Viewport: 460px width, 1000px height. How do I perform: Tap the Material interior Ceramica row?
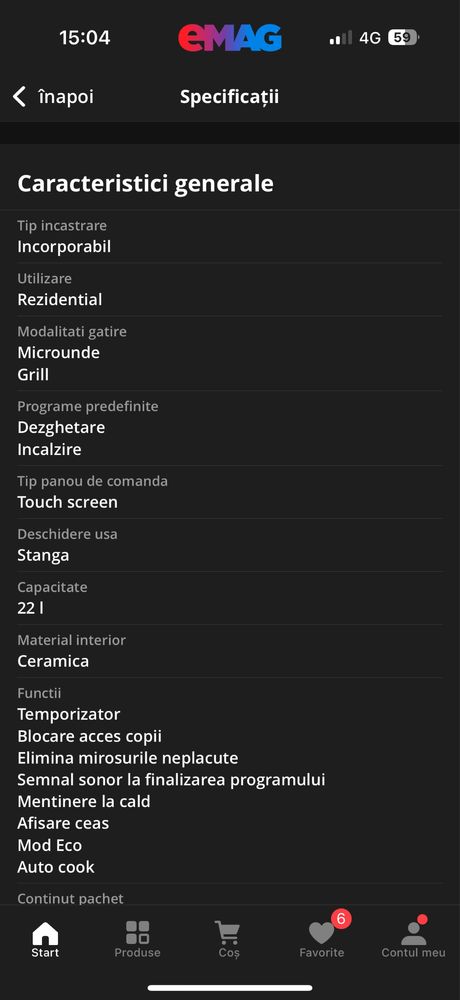(x=230, y=651)
